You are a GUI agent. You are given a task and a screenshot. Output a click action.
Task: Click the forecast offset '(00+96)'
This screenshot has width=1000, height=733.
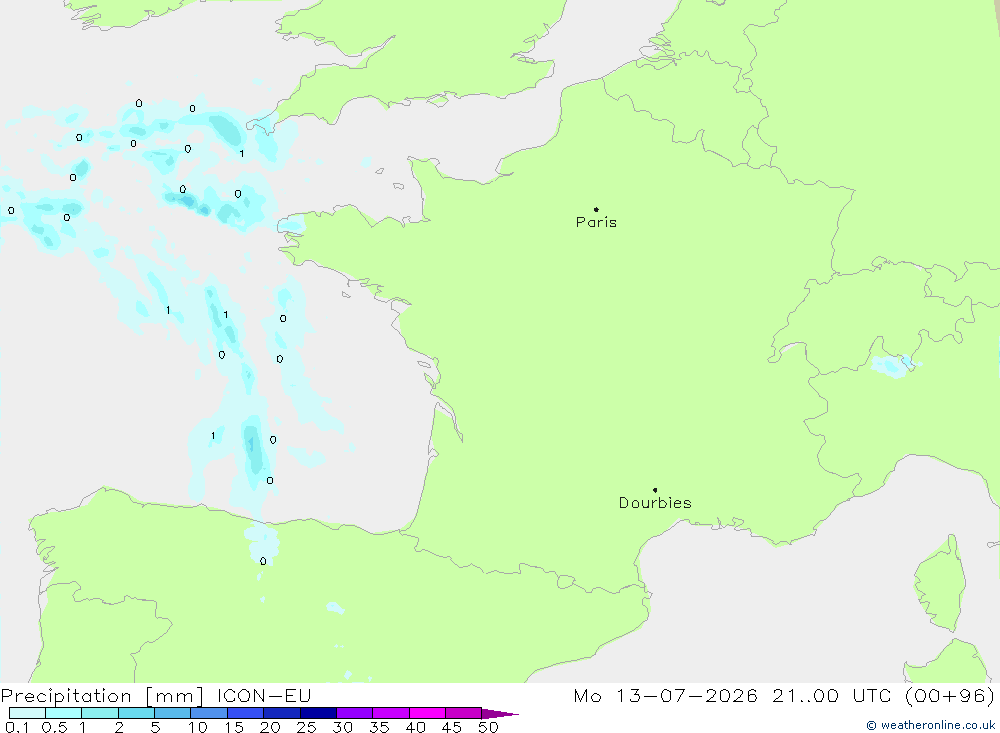pos(950,696)
